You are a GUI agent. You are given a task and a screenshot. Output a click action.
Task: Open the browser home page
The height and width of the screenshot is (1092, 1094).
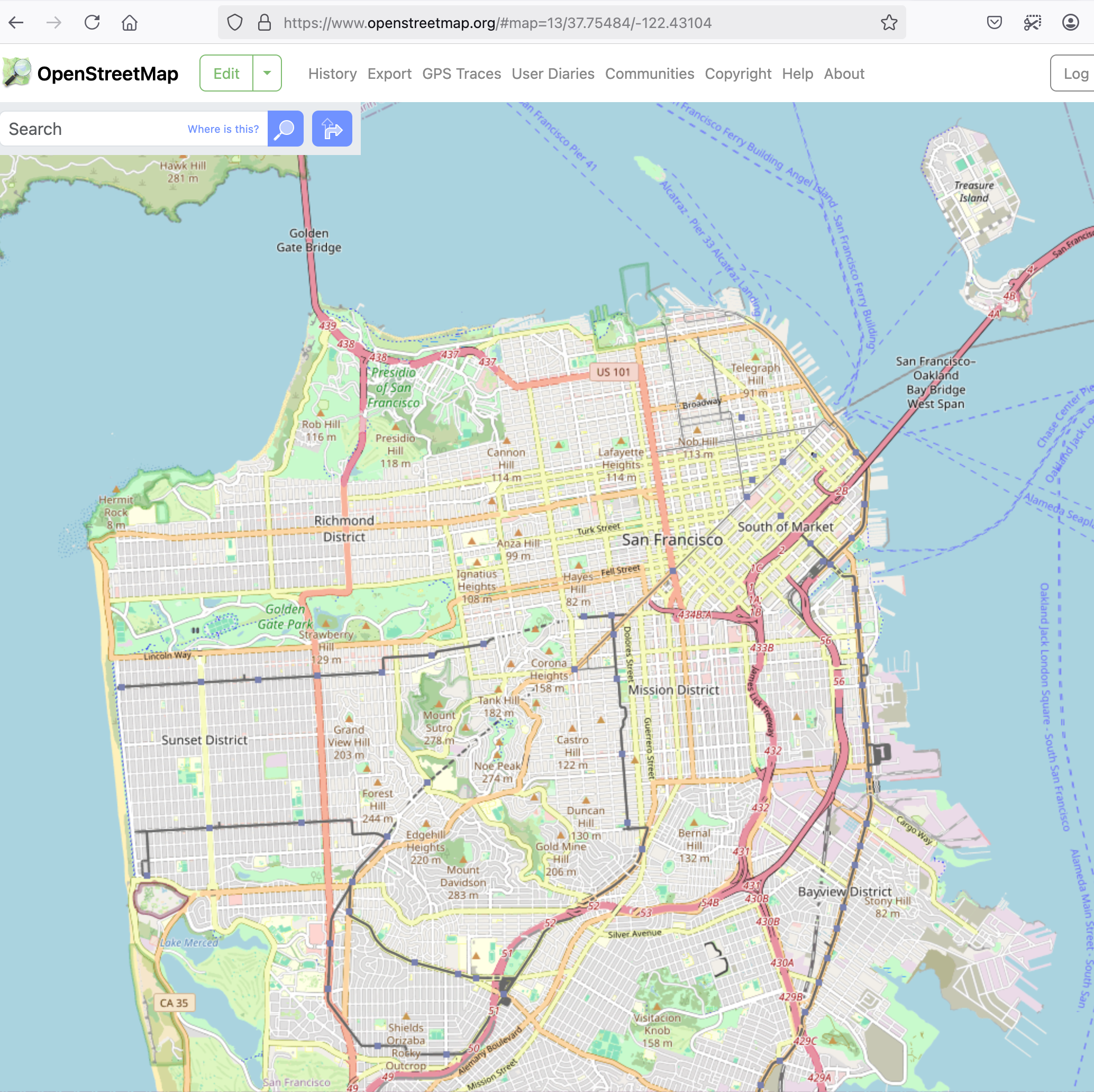(x=130, y=23)
